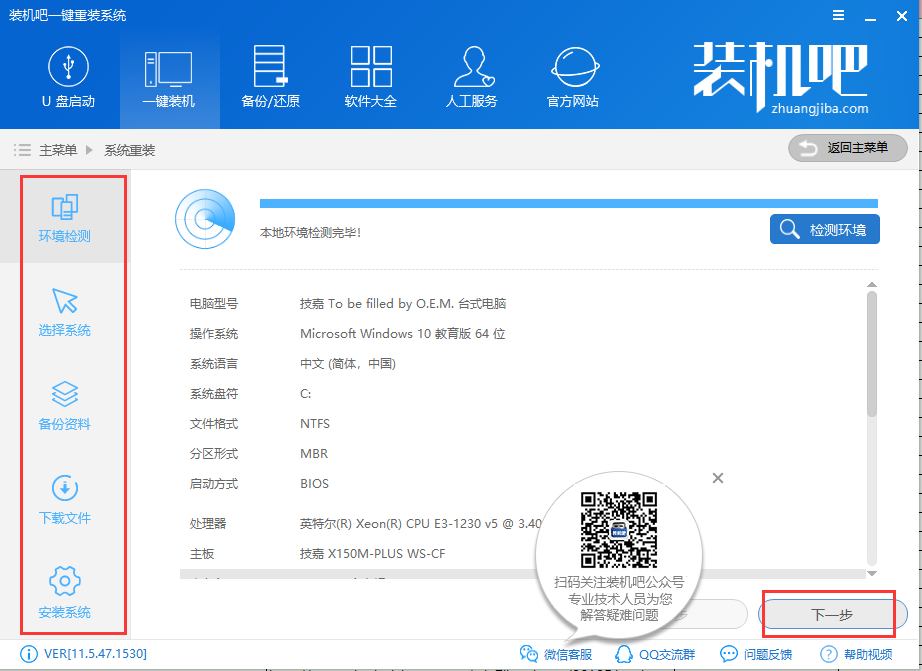Click the environment detection progress bar

click(x=569, y=203)
